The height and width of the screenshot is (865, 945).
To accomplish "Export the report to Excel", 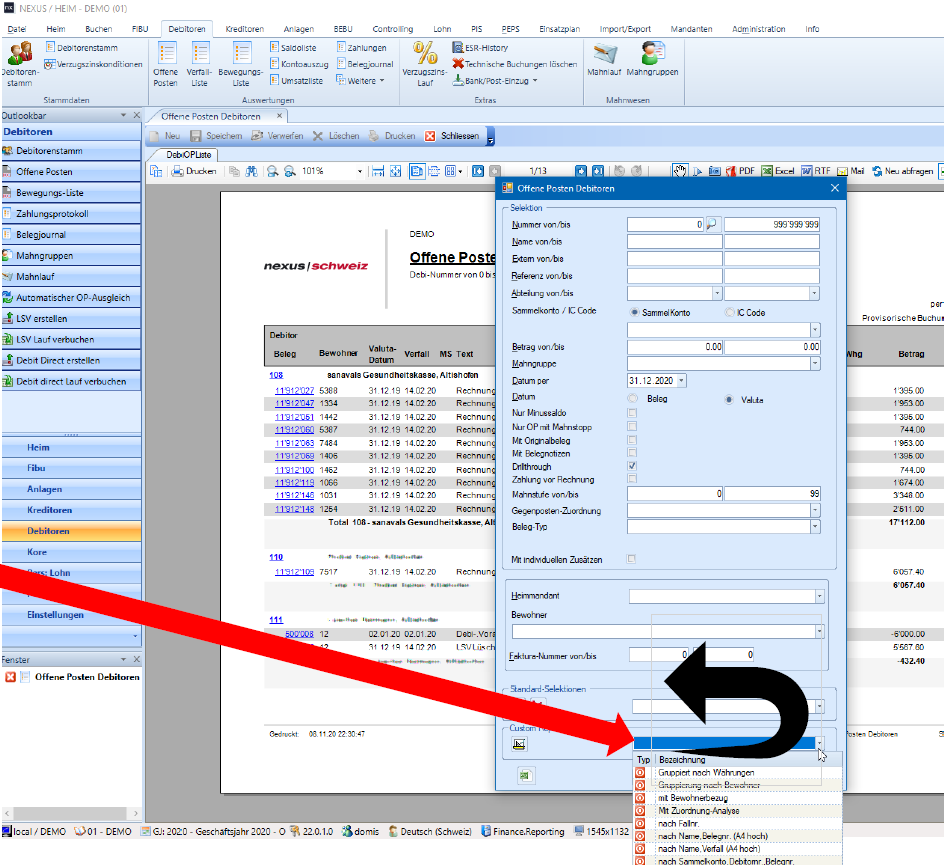I will 777,171.
